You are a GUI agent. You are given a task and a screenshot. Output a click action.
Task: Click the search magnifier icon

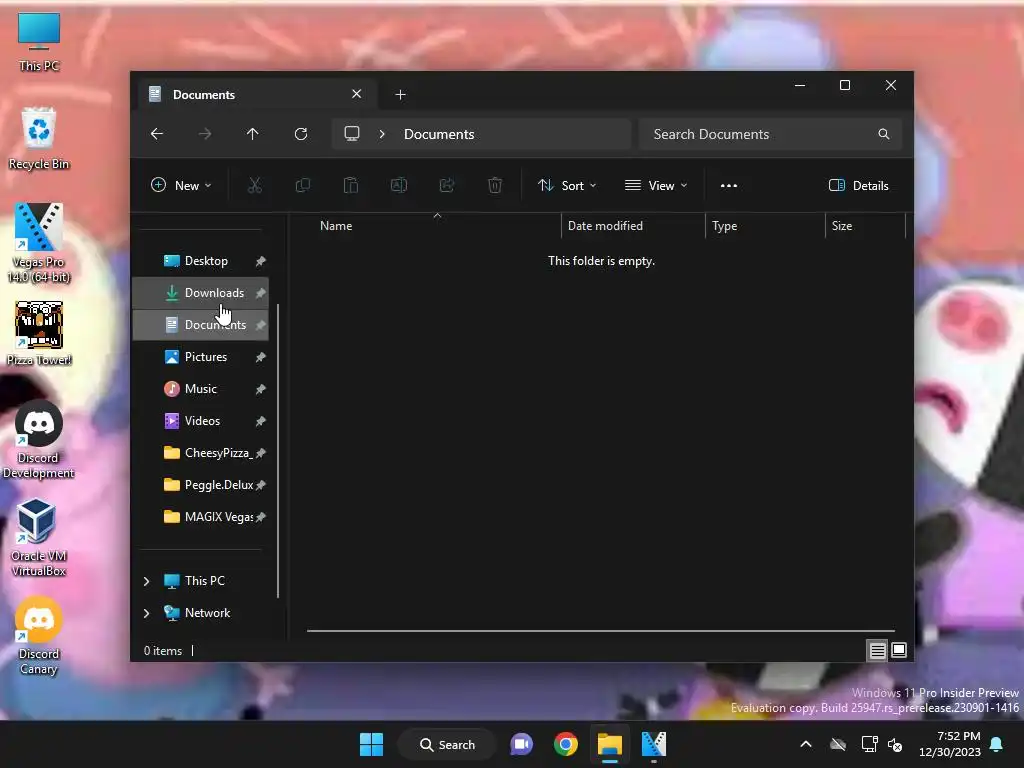(884, 134)
